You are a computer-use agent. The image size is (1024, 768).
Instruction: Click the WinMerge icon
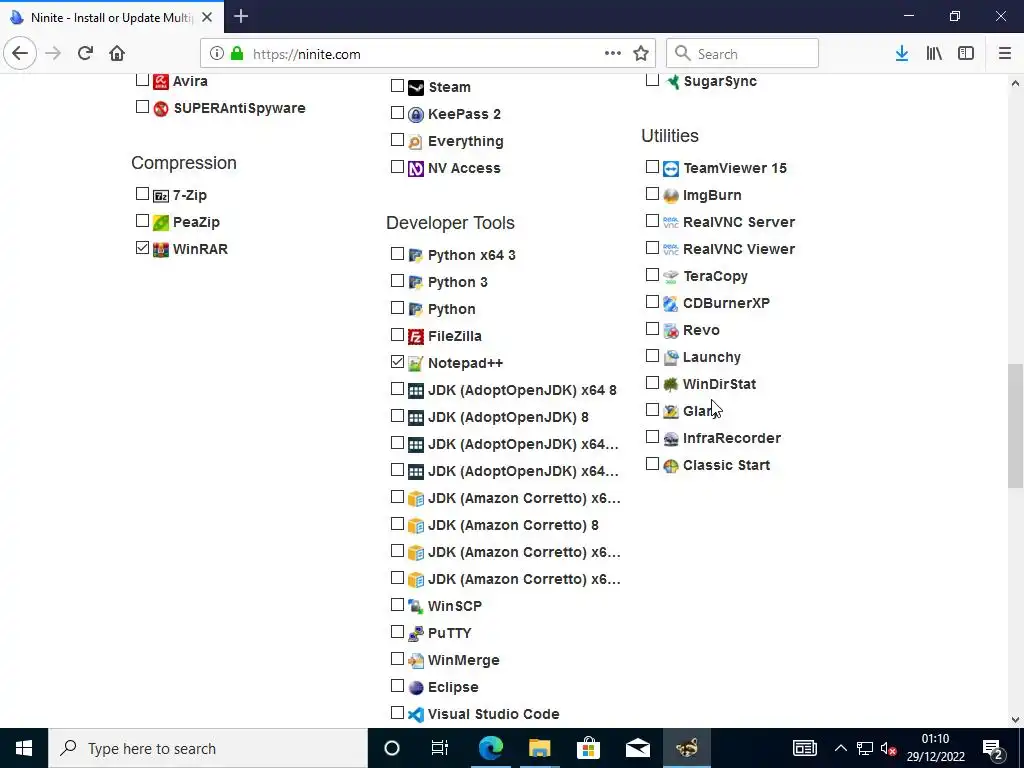415,660
